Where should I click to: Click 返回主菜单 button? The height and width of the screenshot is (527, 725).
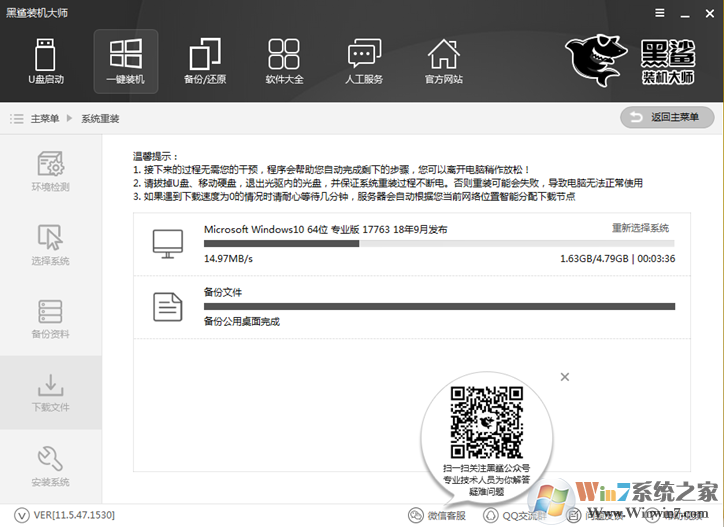[667, 118]
